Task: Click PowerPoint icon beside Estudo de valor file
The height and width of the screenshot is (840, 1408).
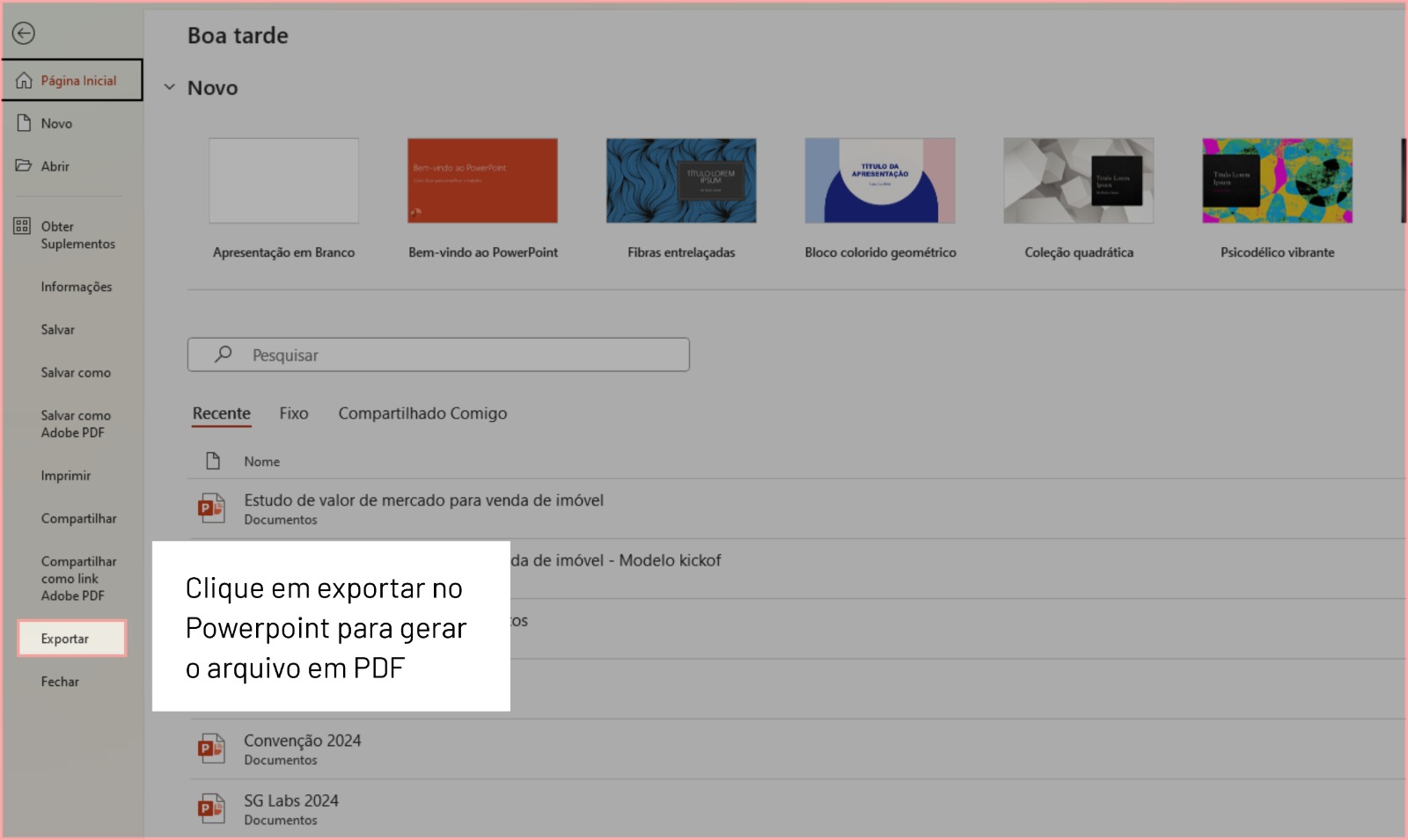Action: (211, 508)
